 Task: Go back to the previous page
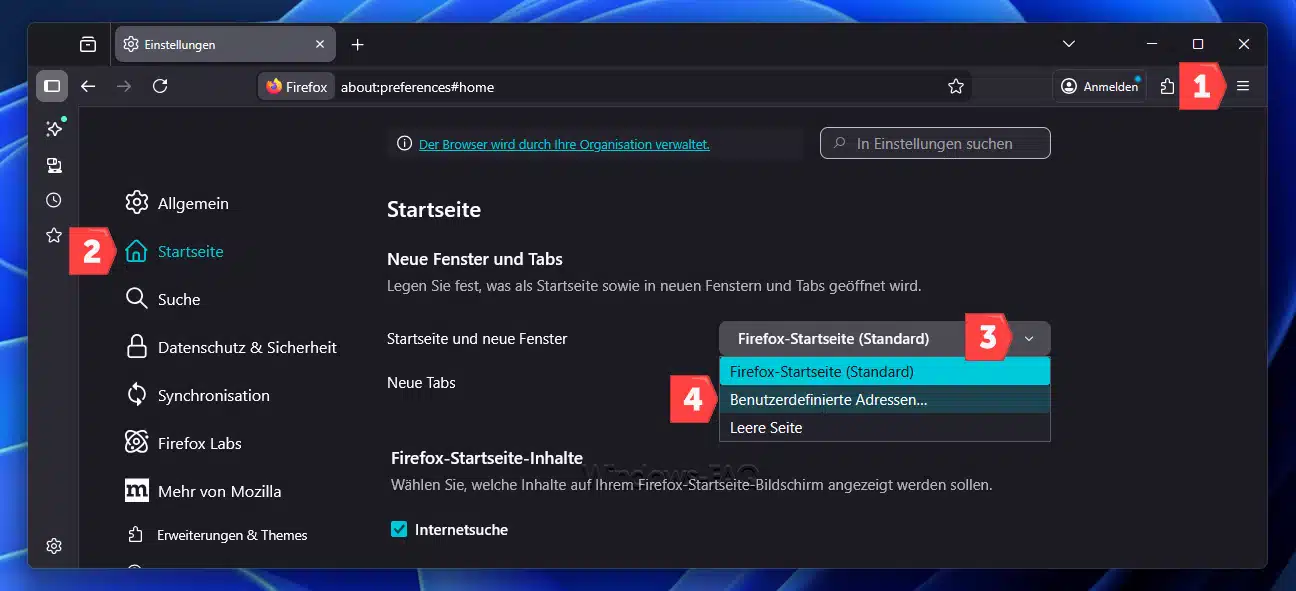coord(88,87)
